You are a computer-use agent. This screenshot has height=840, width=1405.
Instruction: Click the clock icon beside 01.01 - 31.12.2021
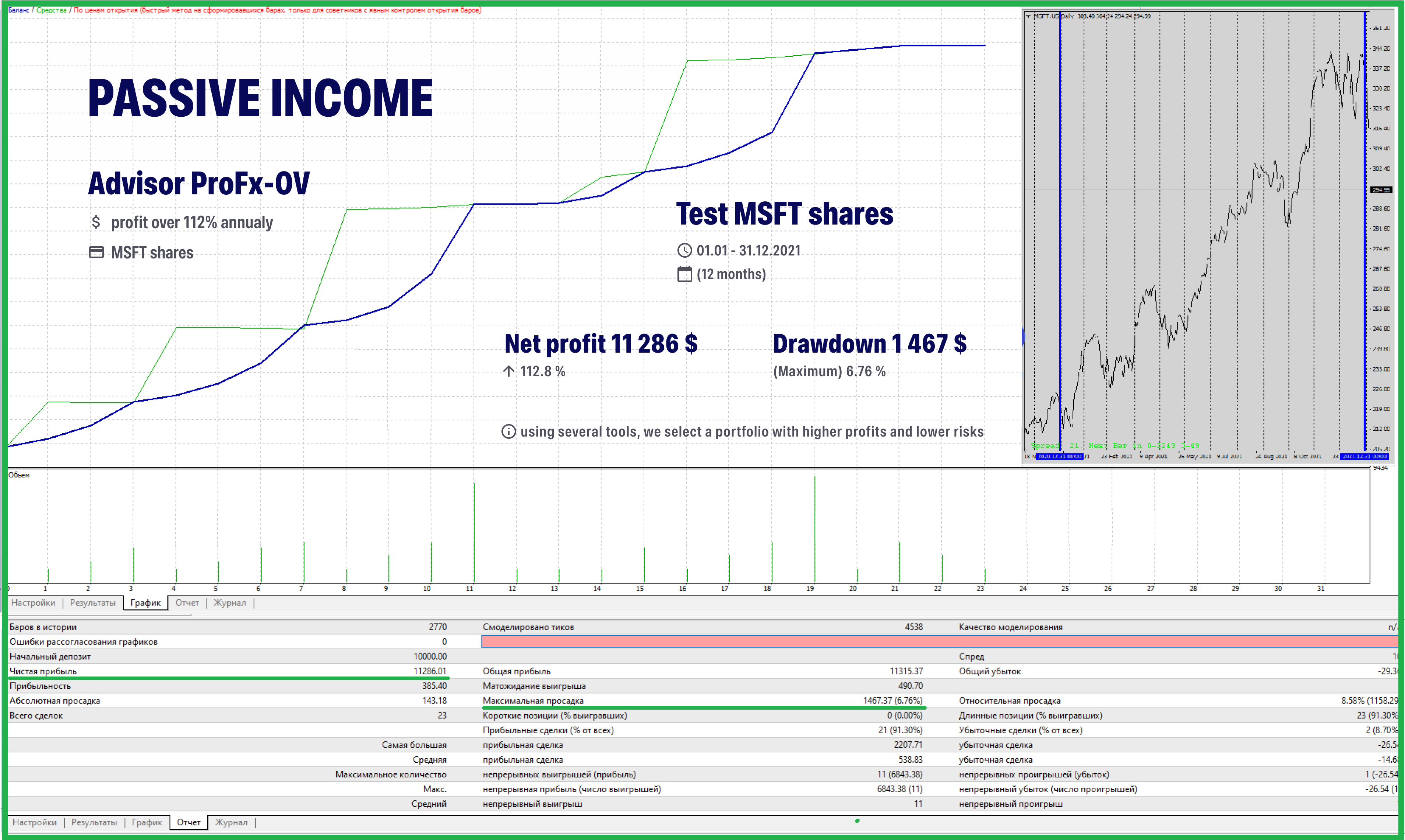click(684, 250)
